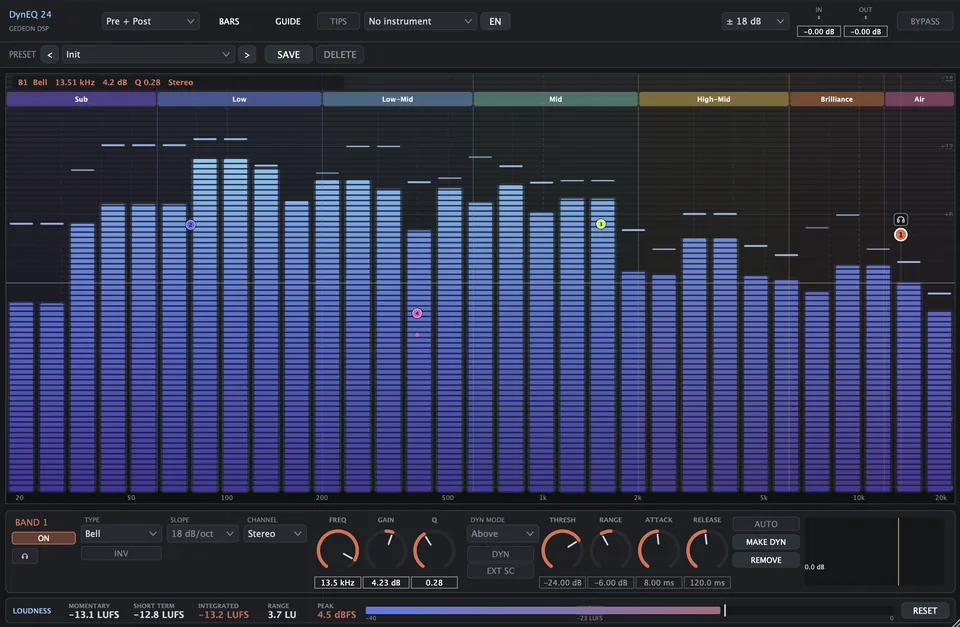This screenshot has height=627, width=960.
Task: Open 18 dB/oct slope dropdown
Action: 202,534
